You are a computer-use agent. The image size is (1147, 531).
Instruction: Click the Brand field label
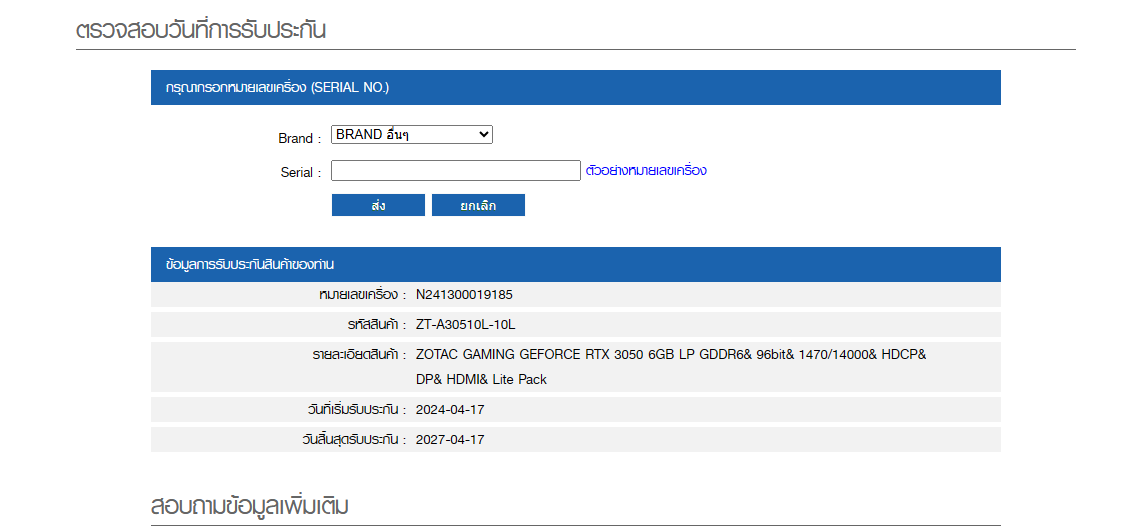[300, 138]
